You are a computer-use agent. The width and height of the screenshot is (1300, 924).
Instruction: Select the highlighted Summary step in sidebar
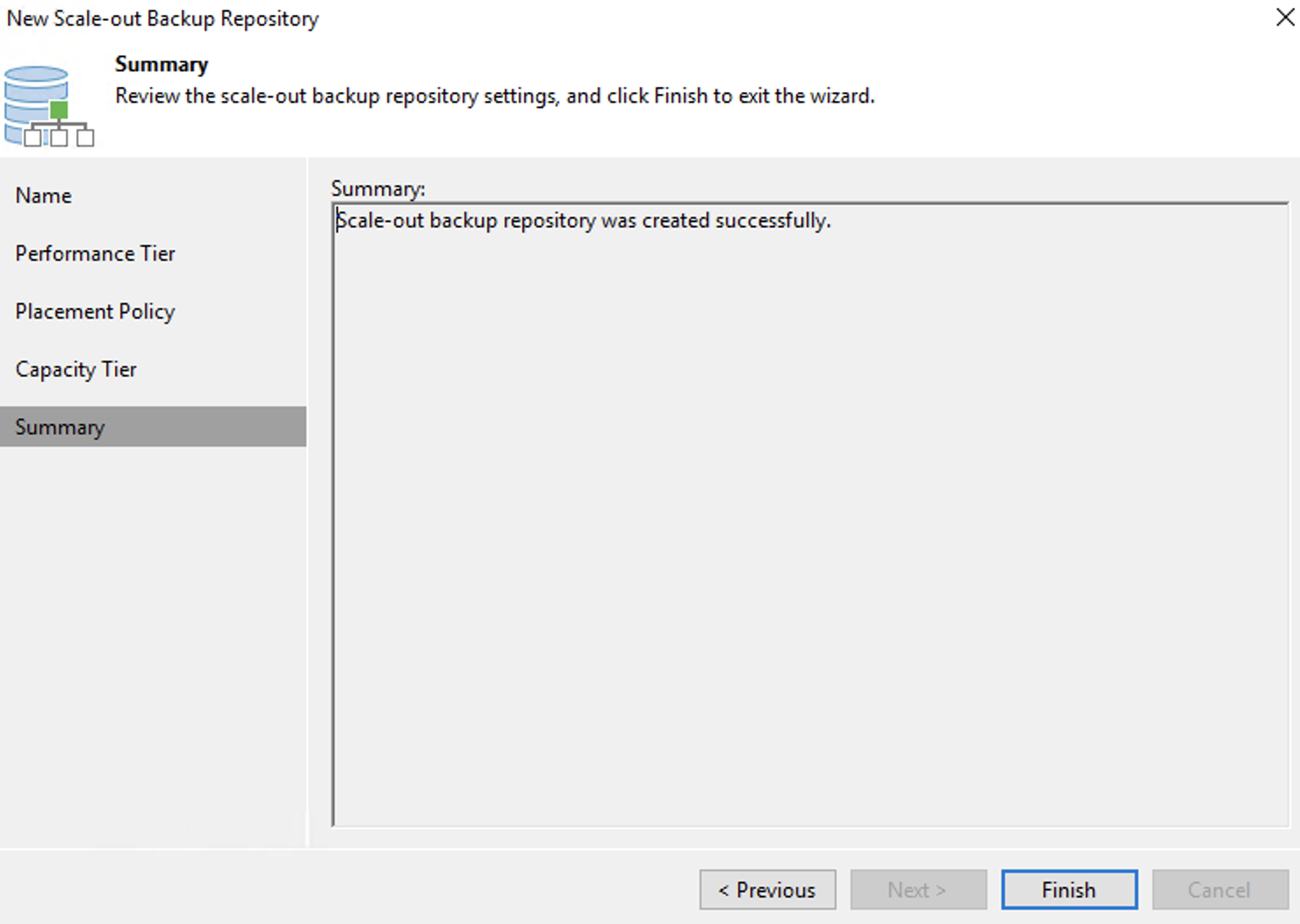(x=153, y=426)
